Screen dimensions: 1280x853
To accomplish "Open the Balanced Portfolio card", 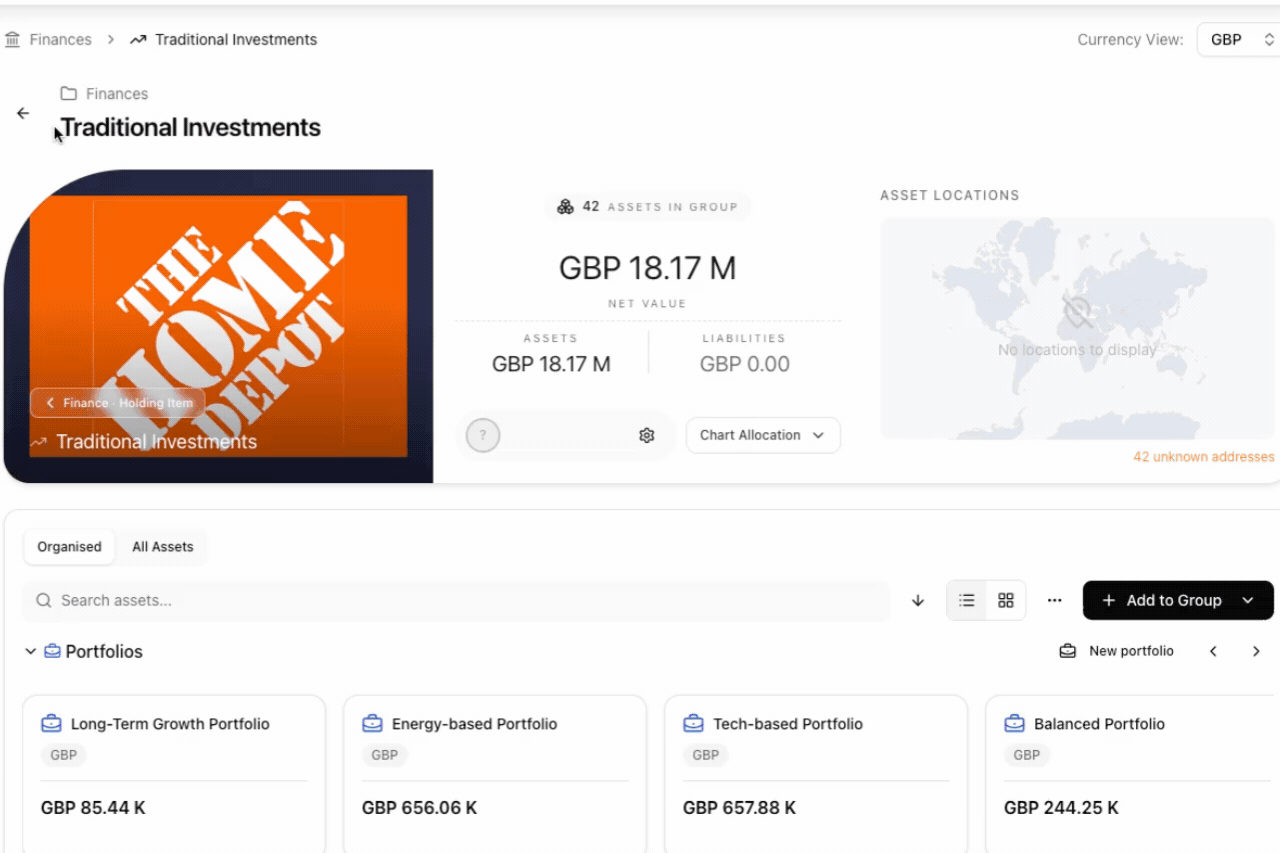I will tap(1132, 774).
